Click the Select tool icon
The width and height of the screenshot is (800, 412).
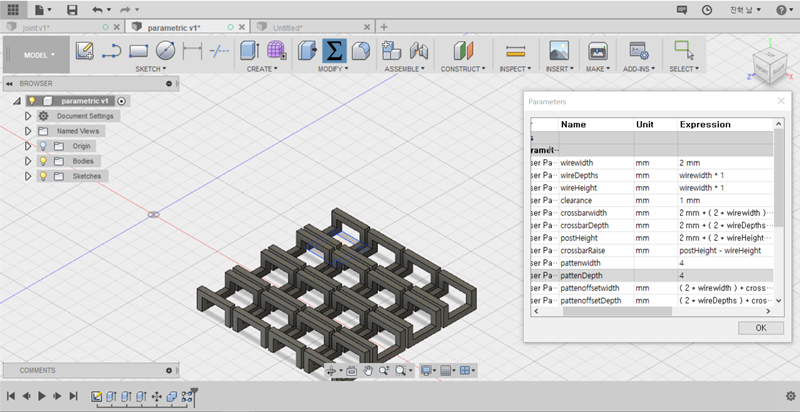[x=684, y=50]
